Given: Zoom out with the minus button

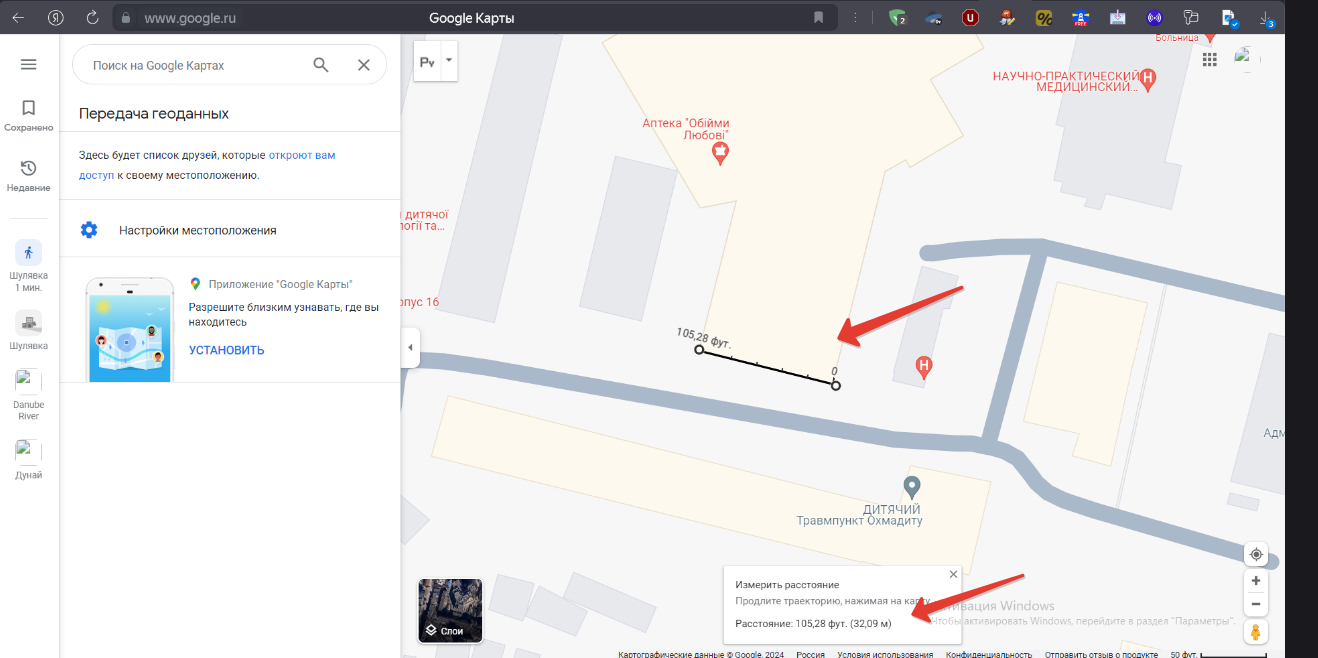Looking at the screenshot, I should [1256, 604].
